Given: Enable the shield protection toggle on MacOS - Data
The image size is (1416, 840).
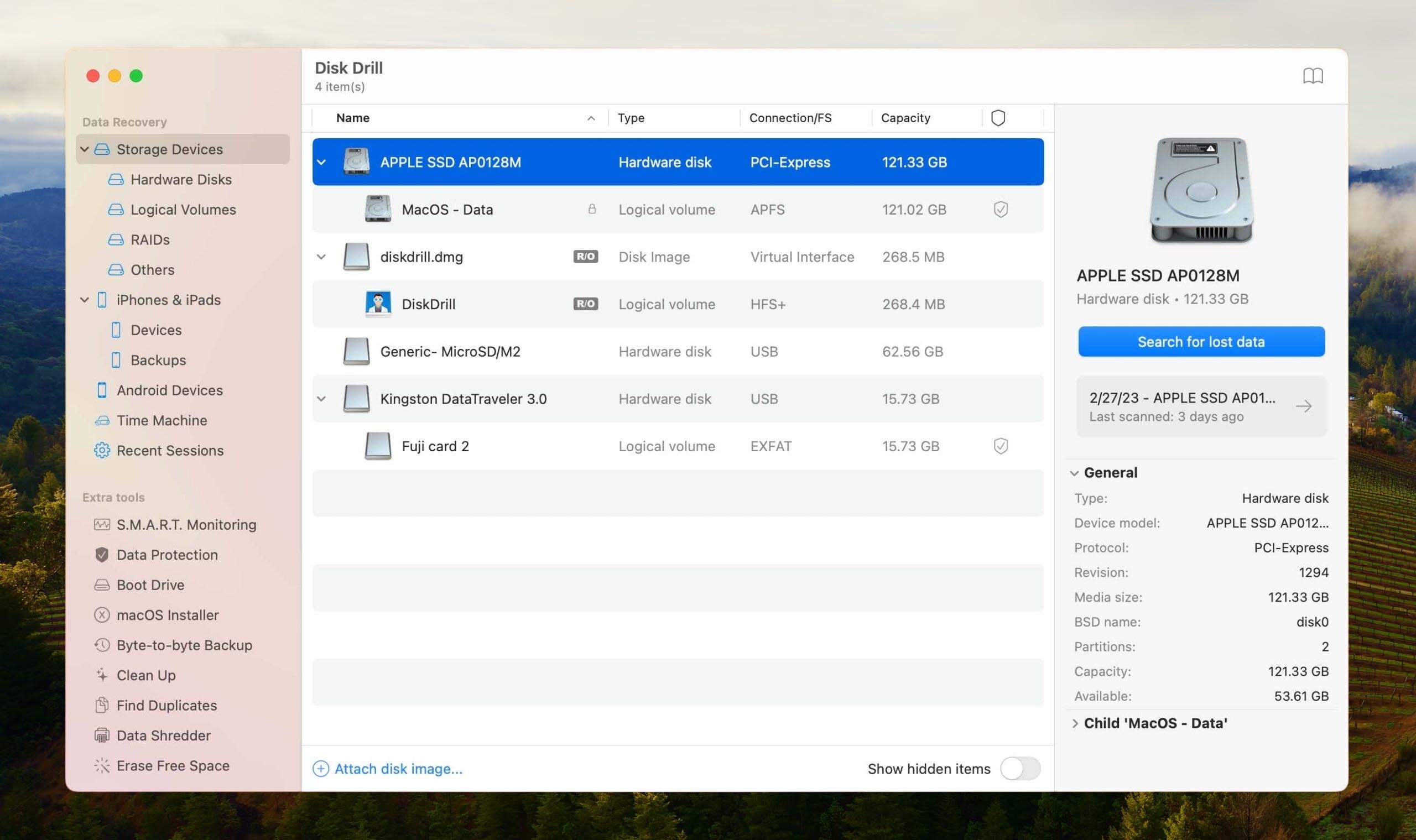Looking at the screenshot, I should pos(1000,209).
